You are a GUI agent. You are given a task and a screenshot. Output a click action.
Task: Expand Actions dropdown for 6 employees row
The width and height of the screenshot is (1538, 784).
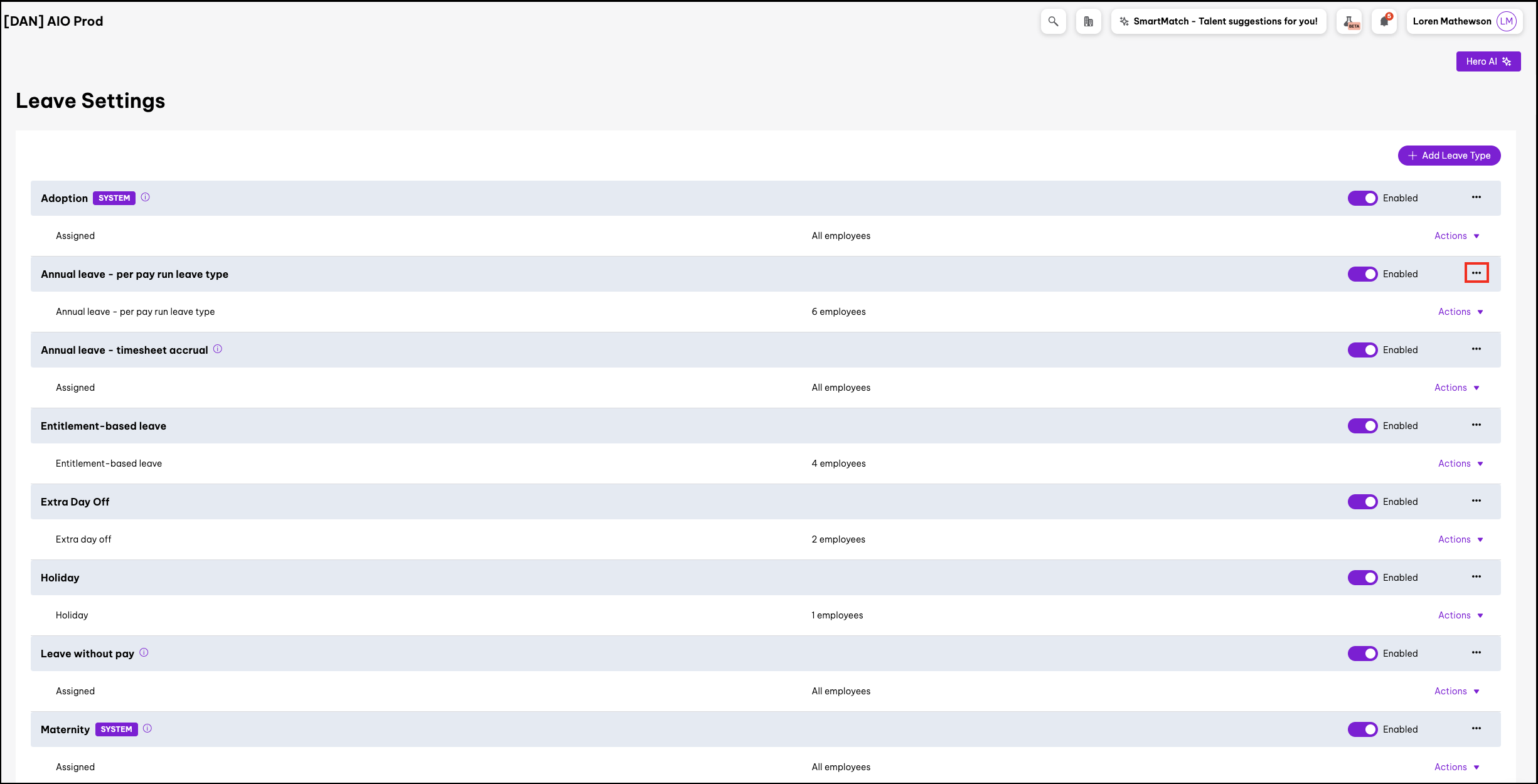click(1460, 312)
